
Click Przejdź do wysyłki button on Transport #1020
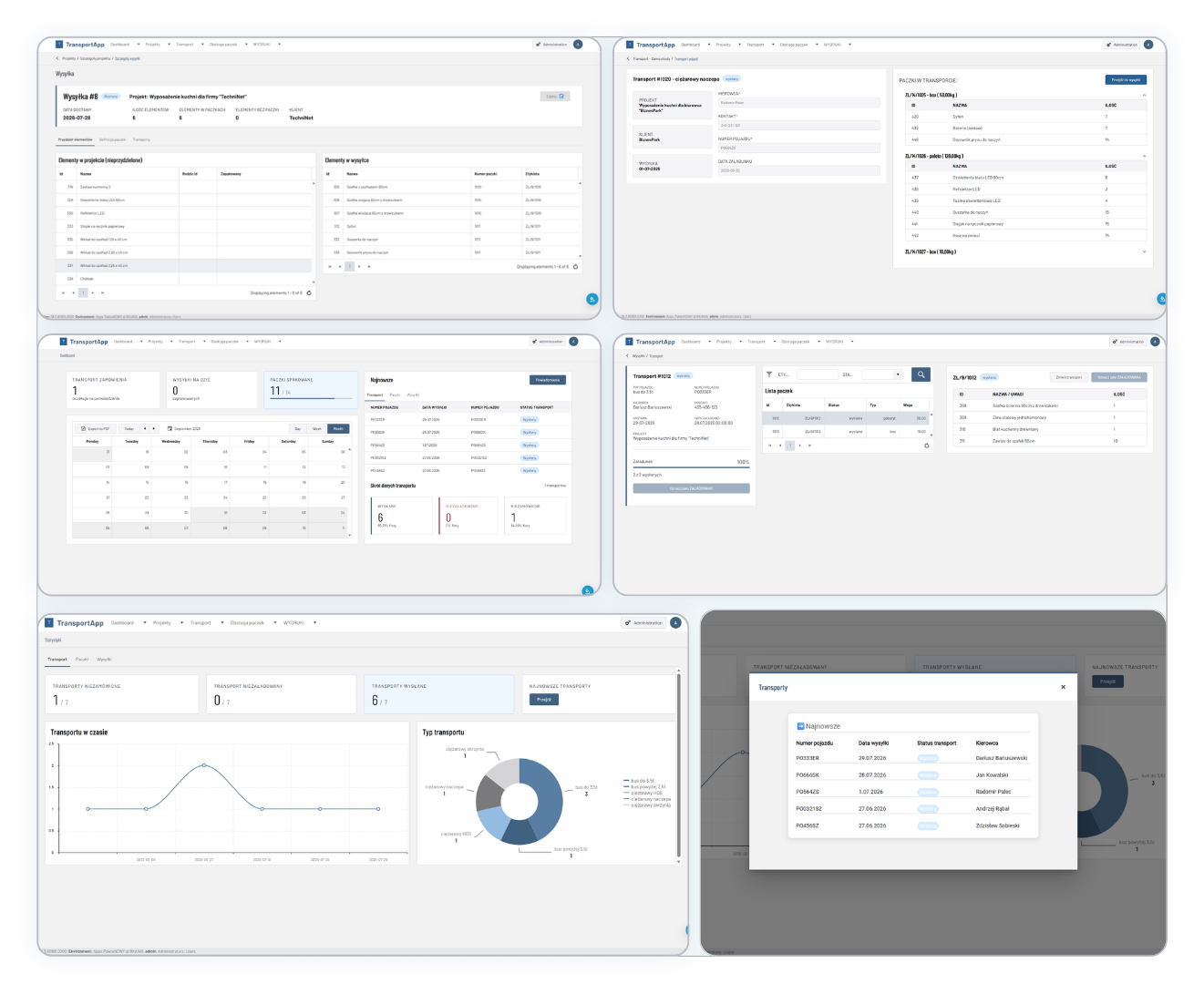pos(1126,80)
